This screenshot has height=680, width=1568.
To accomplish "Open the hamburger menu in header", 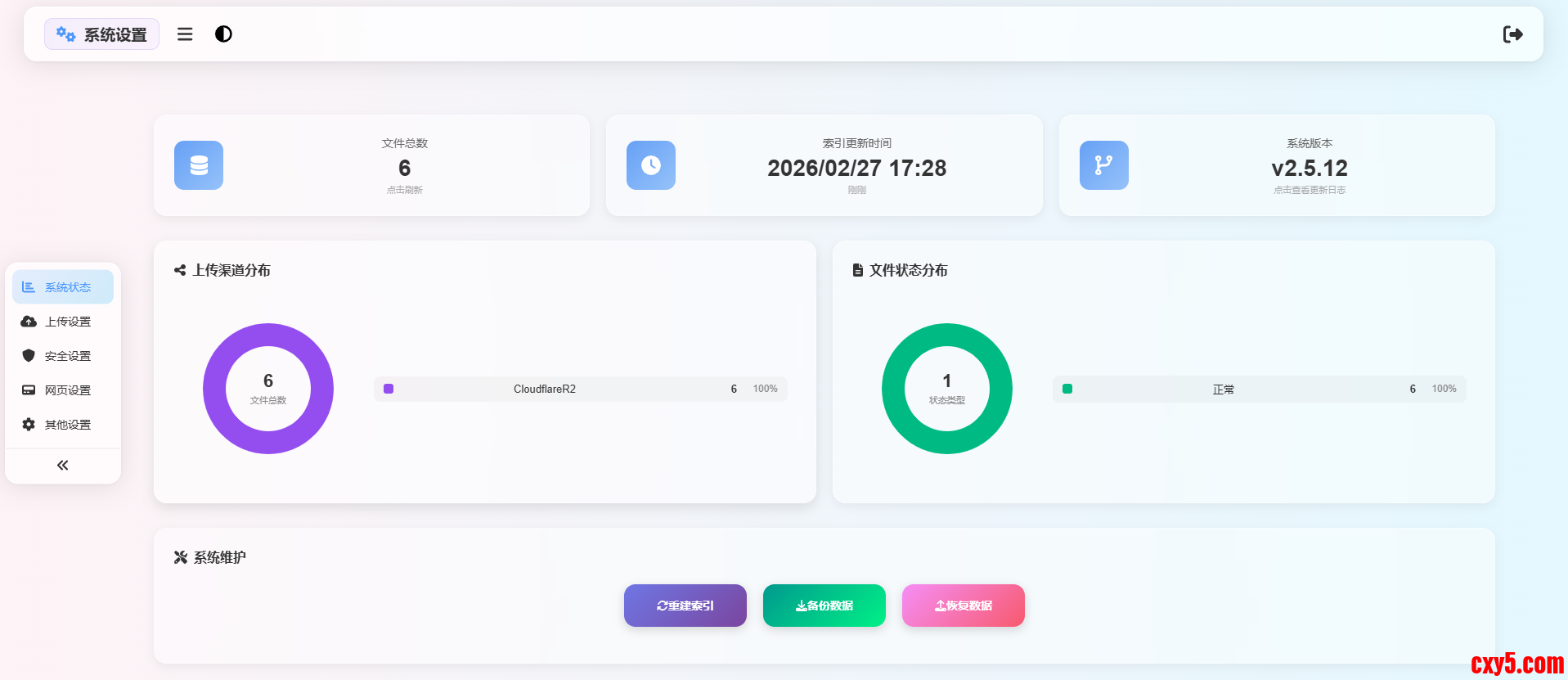I will coord(185,34).
